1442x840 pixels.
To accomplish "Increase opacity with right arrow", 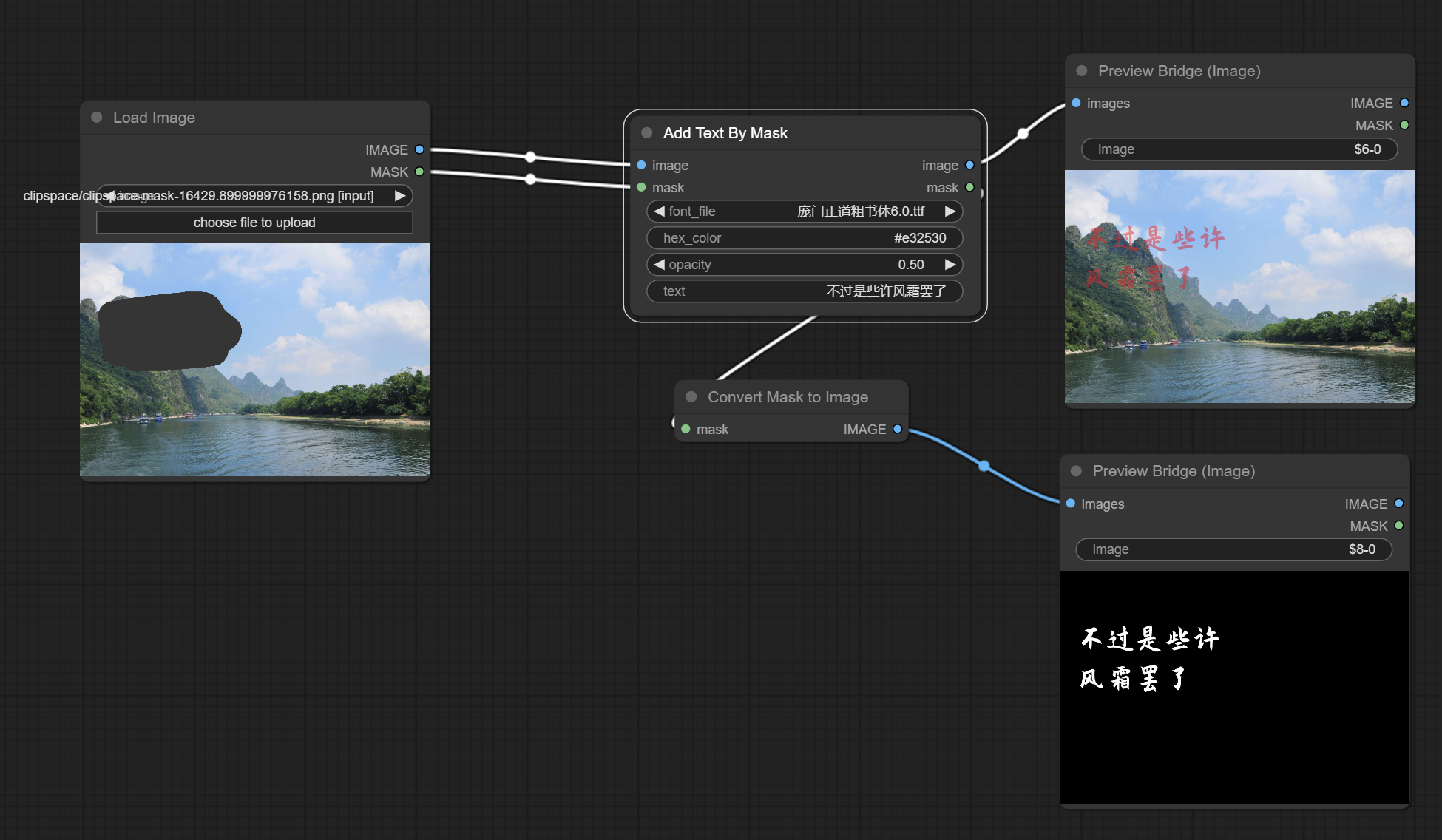I will [x=950, y=265].
